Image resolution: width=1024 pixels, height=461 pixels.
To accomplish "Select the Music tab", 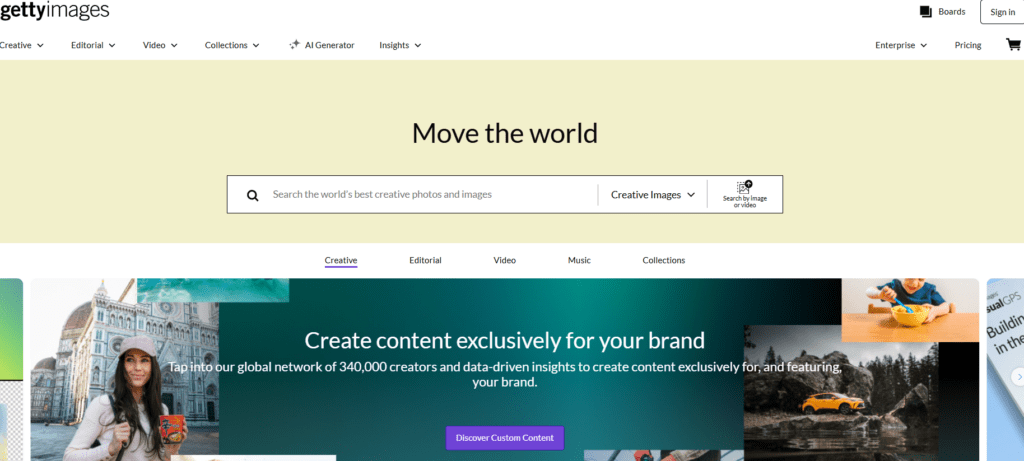I will [579, 260].
